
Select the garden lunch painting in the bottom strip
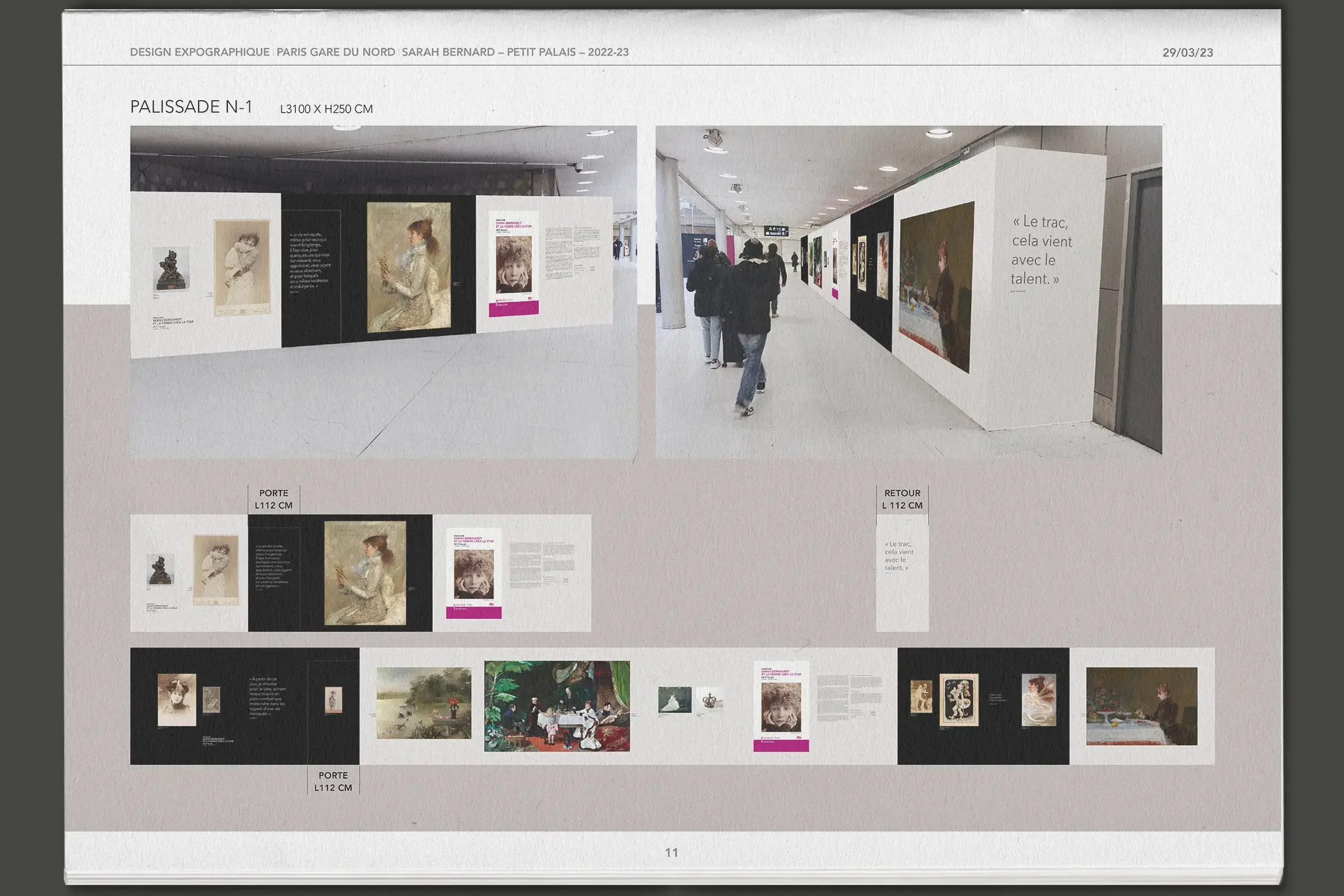click(x=557, y=706)
